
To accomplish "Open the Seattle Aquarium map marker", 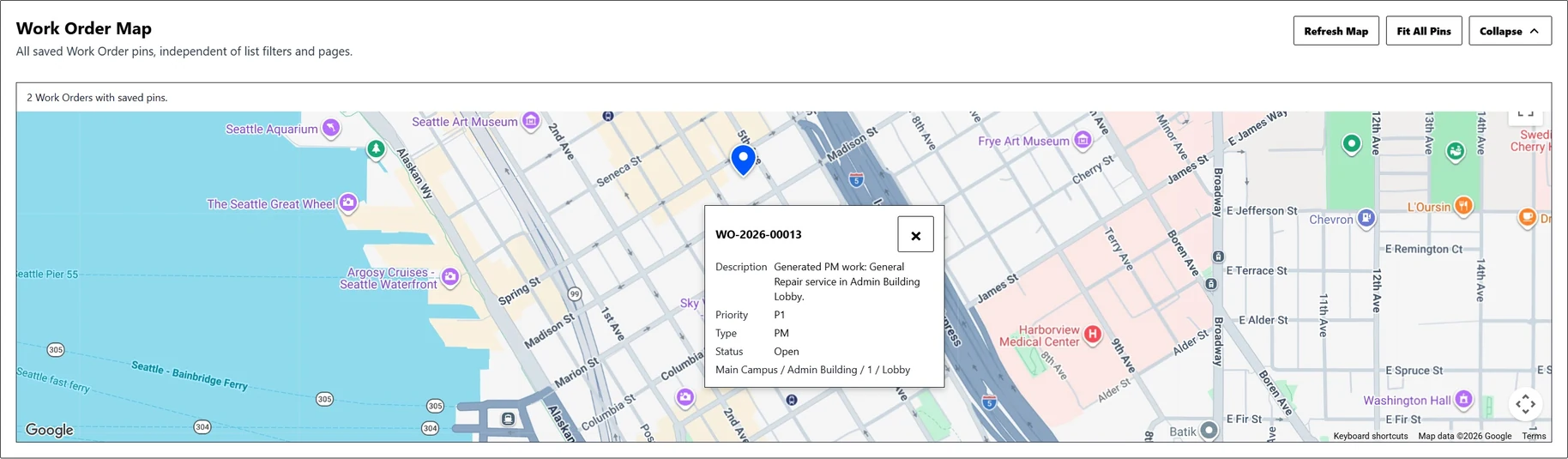I will (x=331, y=129).
